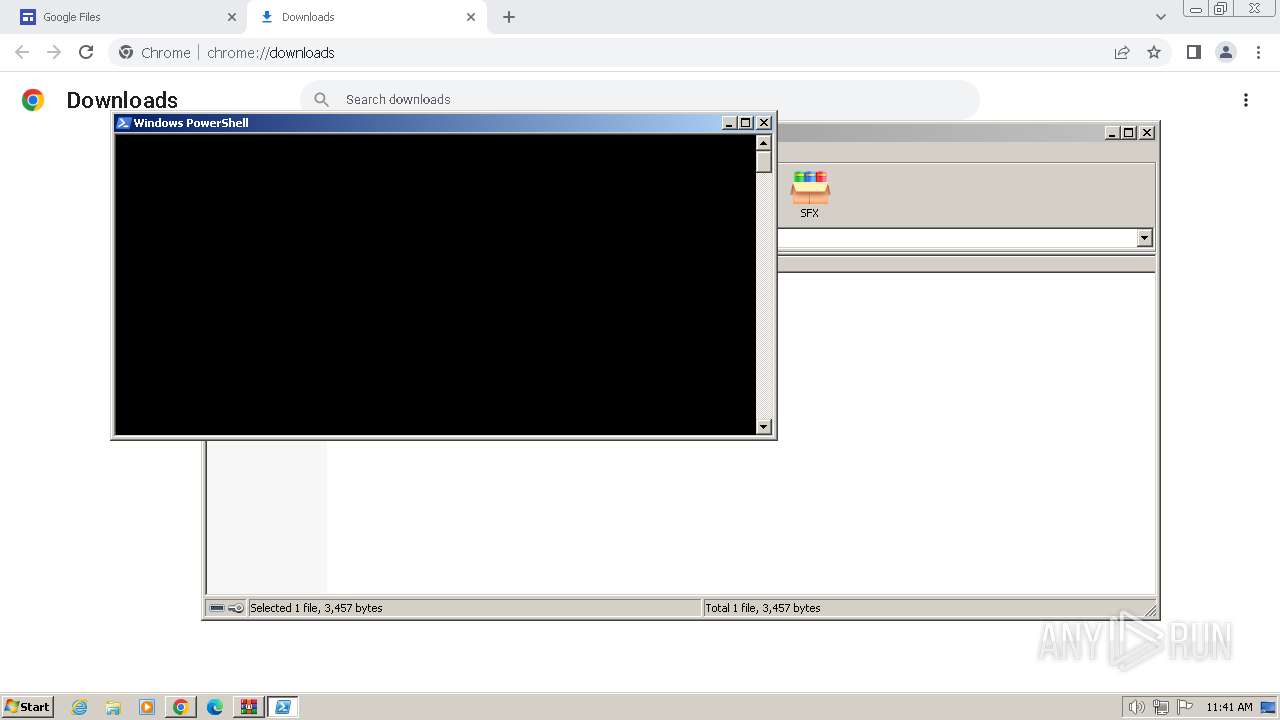This screenshot has width=1280, height=720.
Task: Minimize the Chrome window
Action: (1196, 9)
